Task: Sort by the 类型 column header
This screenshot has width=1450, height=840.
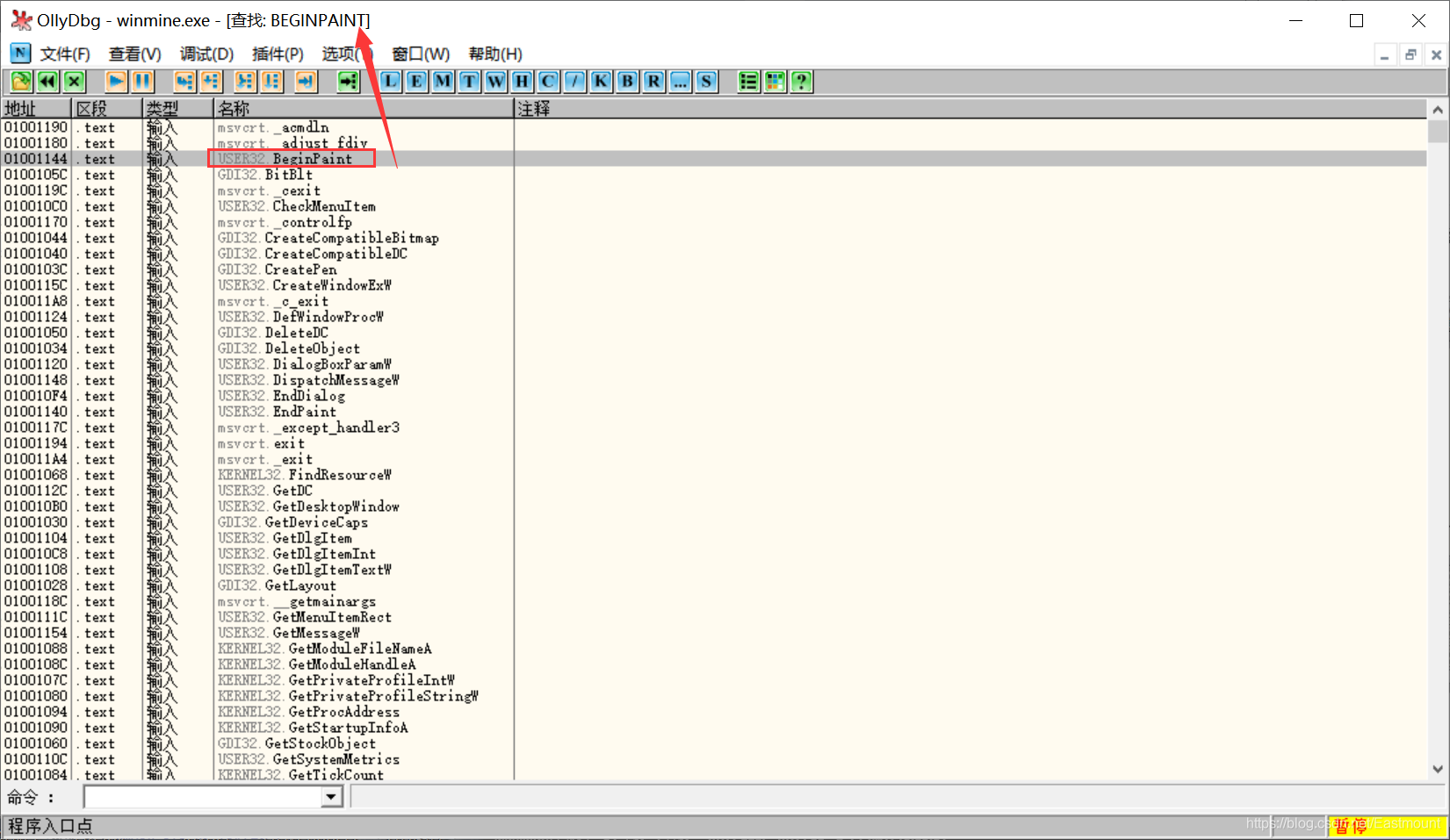Action: (178, 108)
